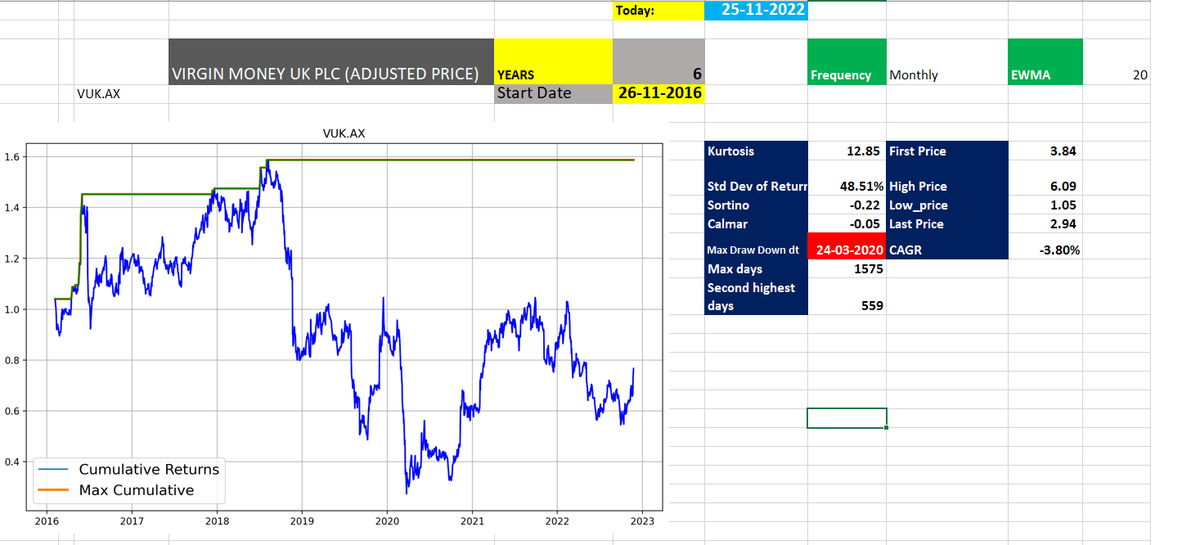The image size is (1200, 545).
Task: Click the kurtosis value 12.85
Action: (x=847, y=151)
